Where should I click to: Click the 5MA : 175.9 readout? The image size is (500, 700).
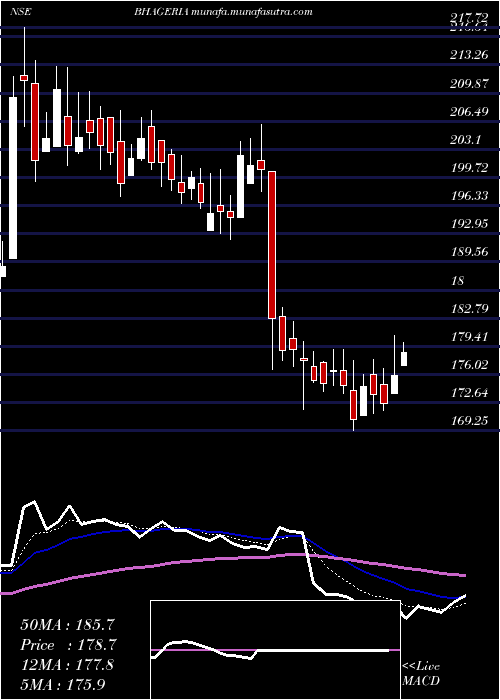(x=63, y=684)
